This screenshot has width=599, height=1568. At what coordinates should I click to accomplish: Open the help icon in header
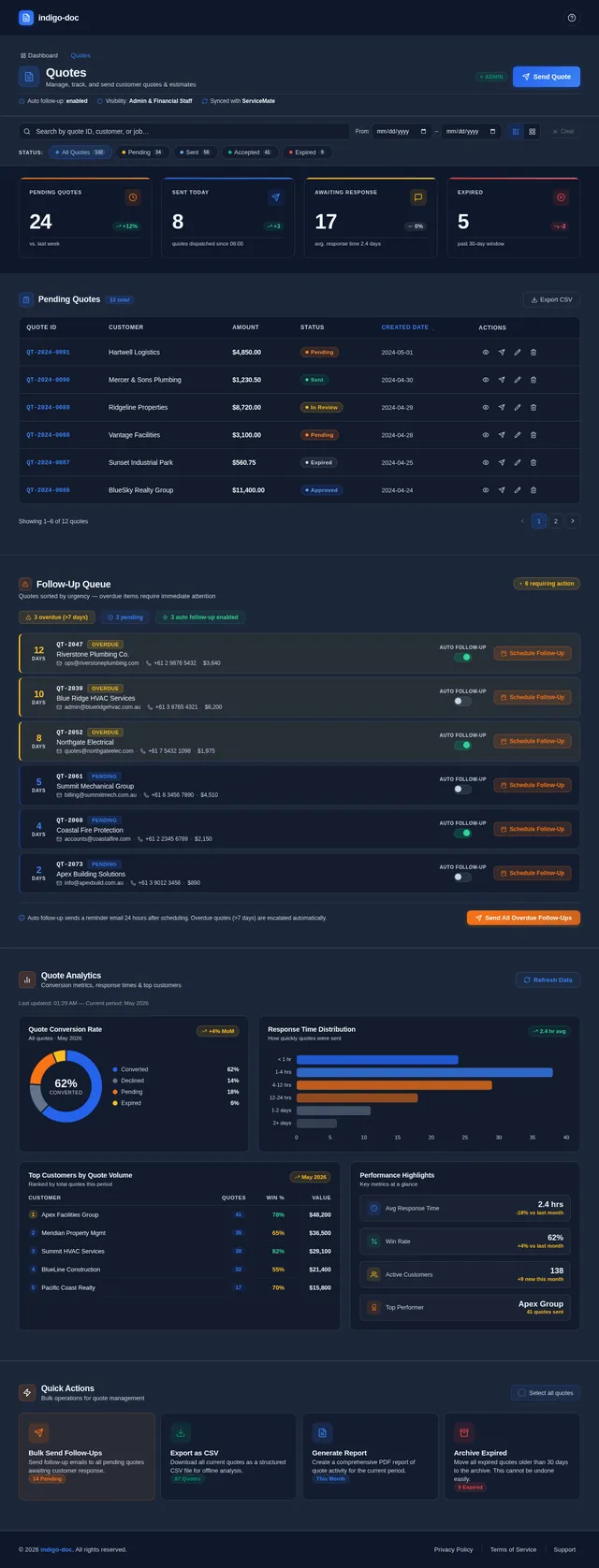click(x=572, y=18)
